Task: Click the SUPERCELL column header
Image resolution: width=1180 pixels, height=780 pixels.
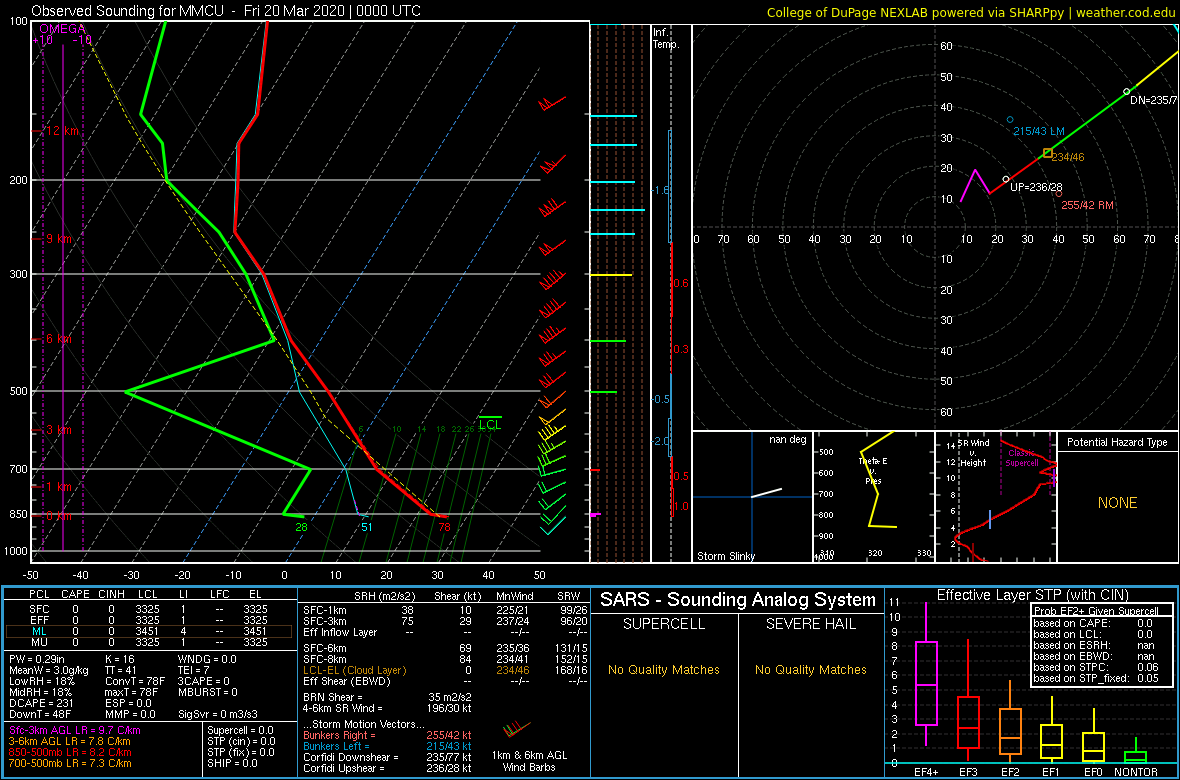Action: [664, 626]
